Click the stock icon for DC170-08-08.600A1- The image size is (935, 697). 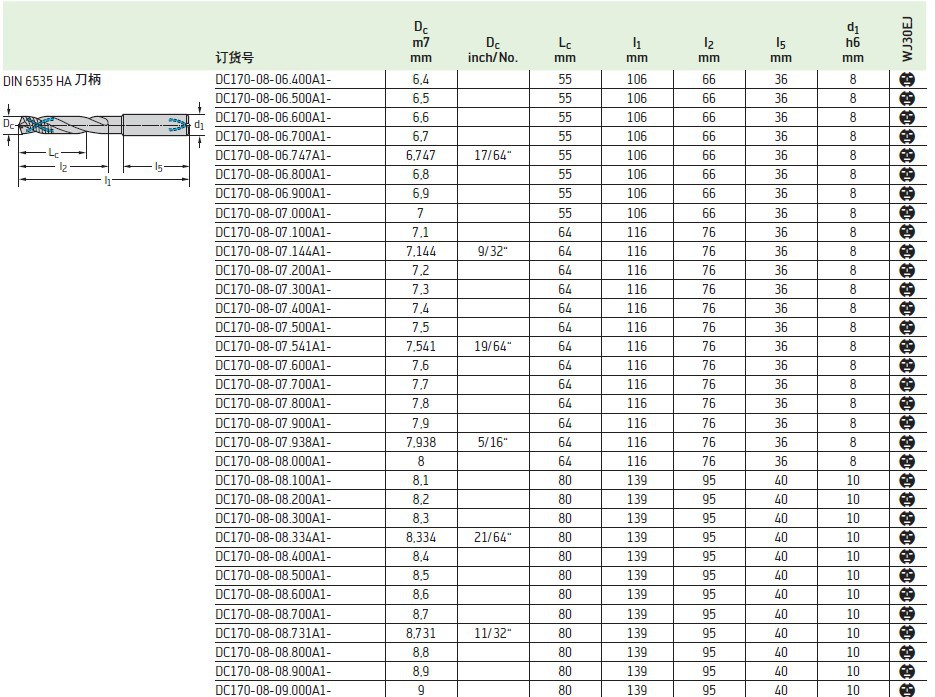point(906,595)
